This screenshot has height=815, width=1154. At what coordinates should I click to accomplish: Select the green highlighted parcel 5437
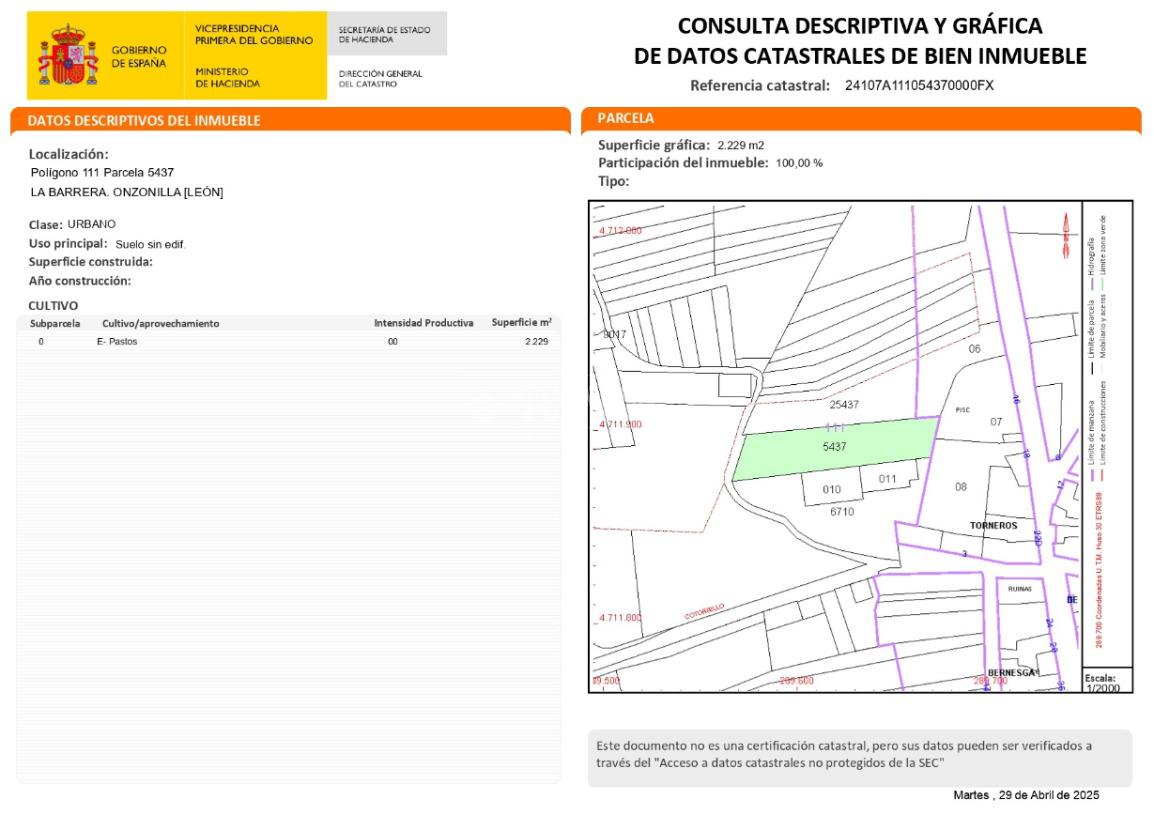(834, 447)
